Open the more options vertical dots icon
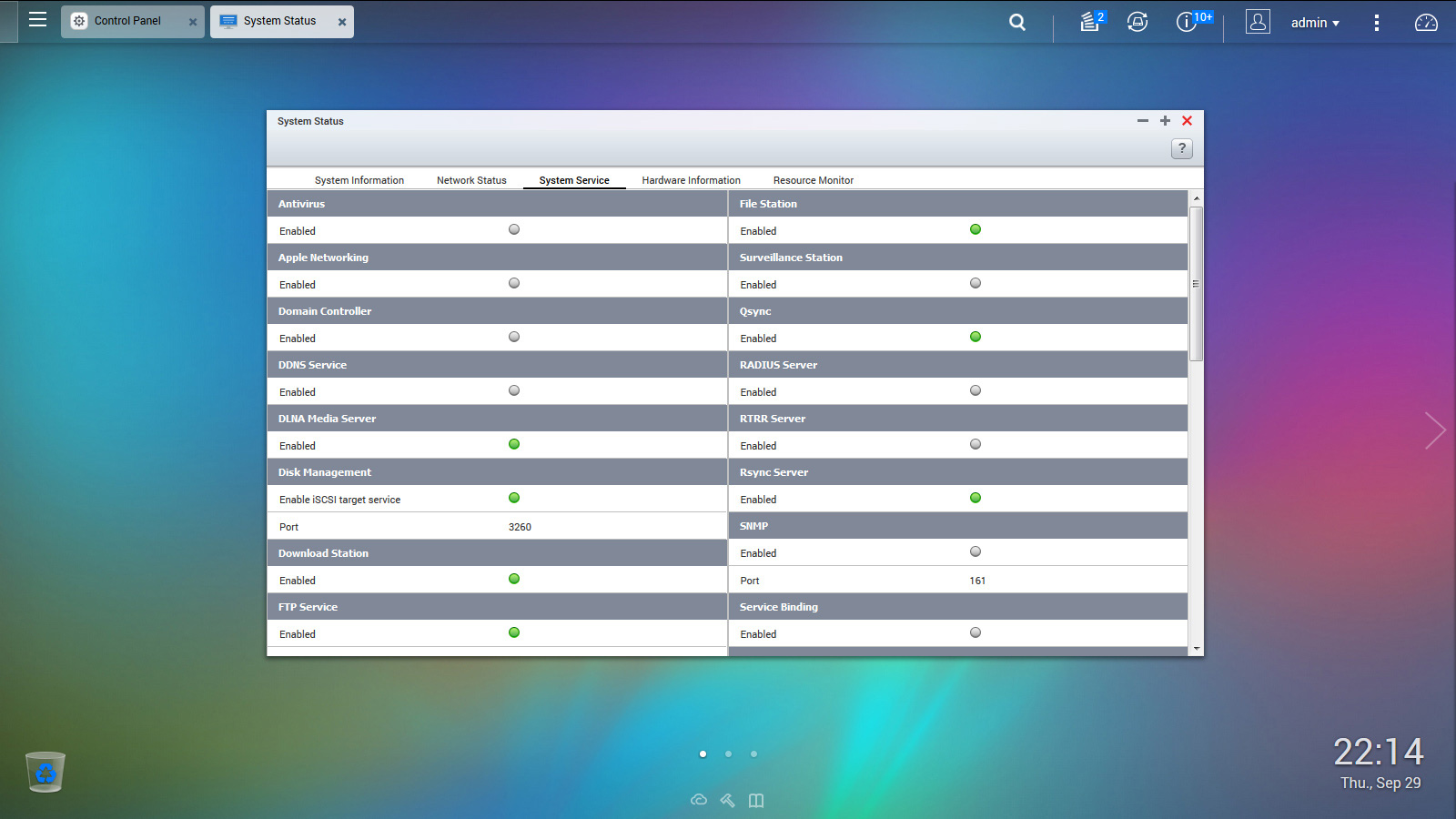Screen dimensions: 1456x819 coord(1376,23)
